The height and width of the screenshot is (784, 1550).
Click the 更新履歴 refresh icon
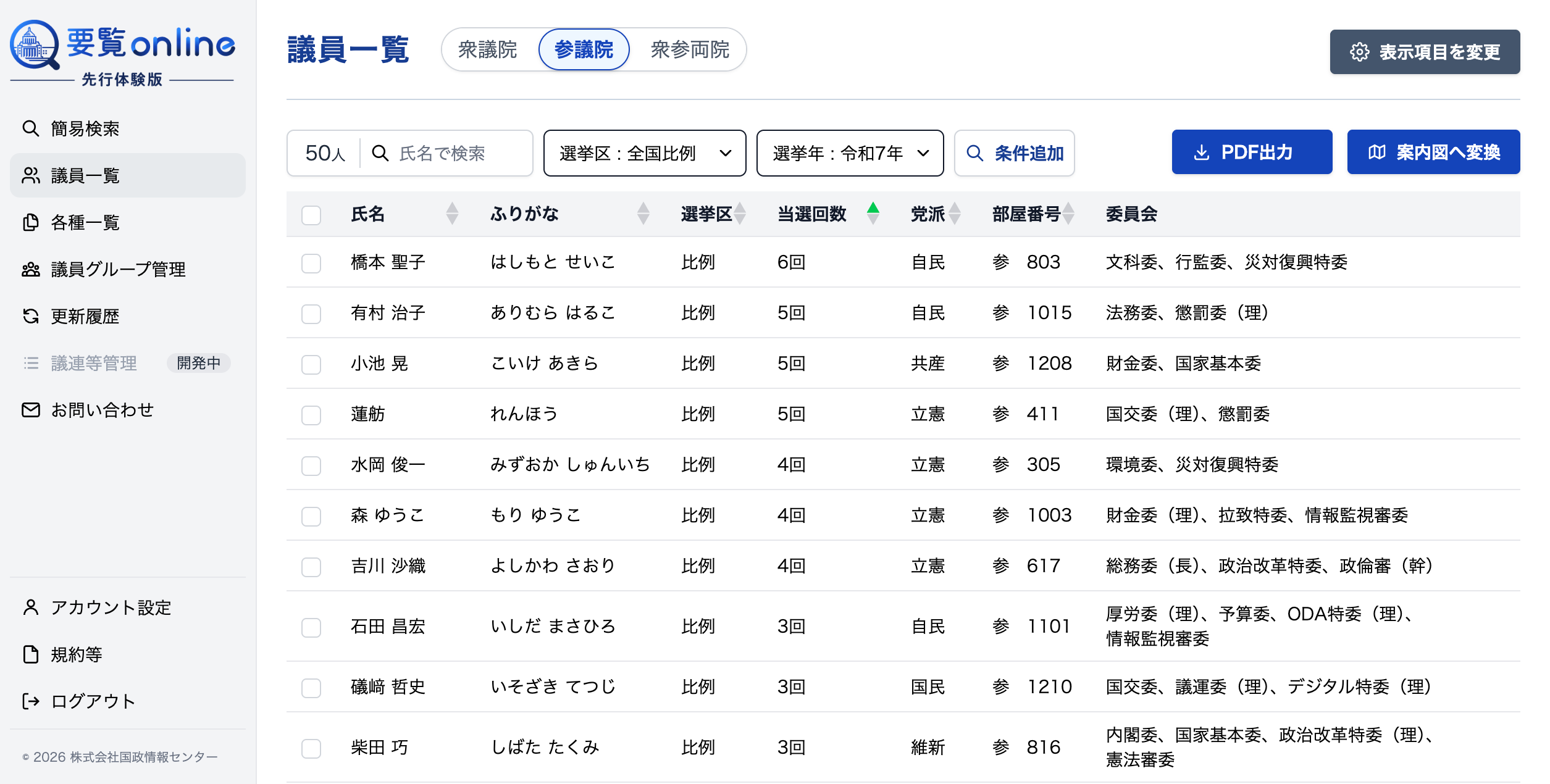(x=30, y=316)
